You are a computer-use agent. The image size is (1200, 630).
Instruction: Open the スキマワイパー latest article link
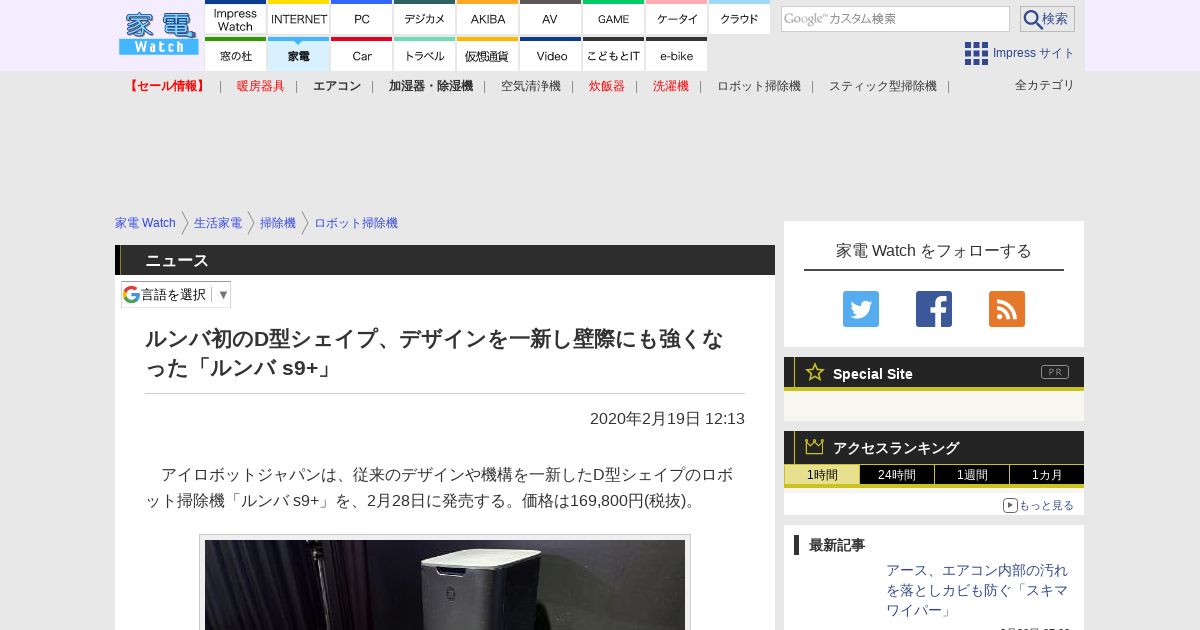(977, 590)
